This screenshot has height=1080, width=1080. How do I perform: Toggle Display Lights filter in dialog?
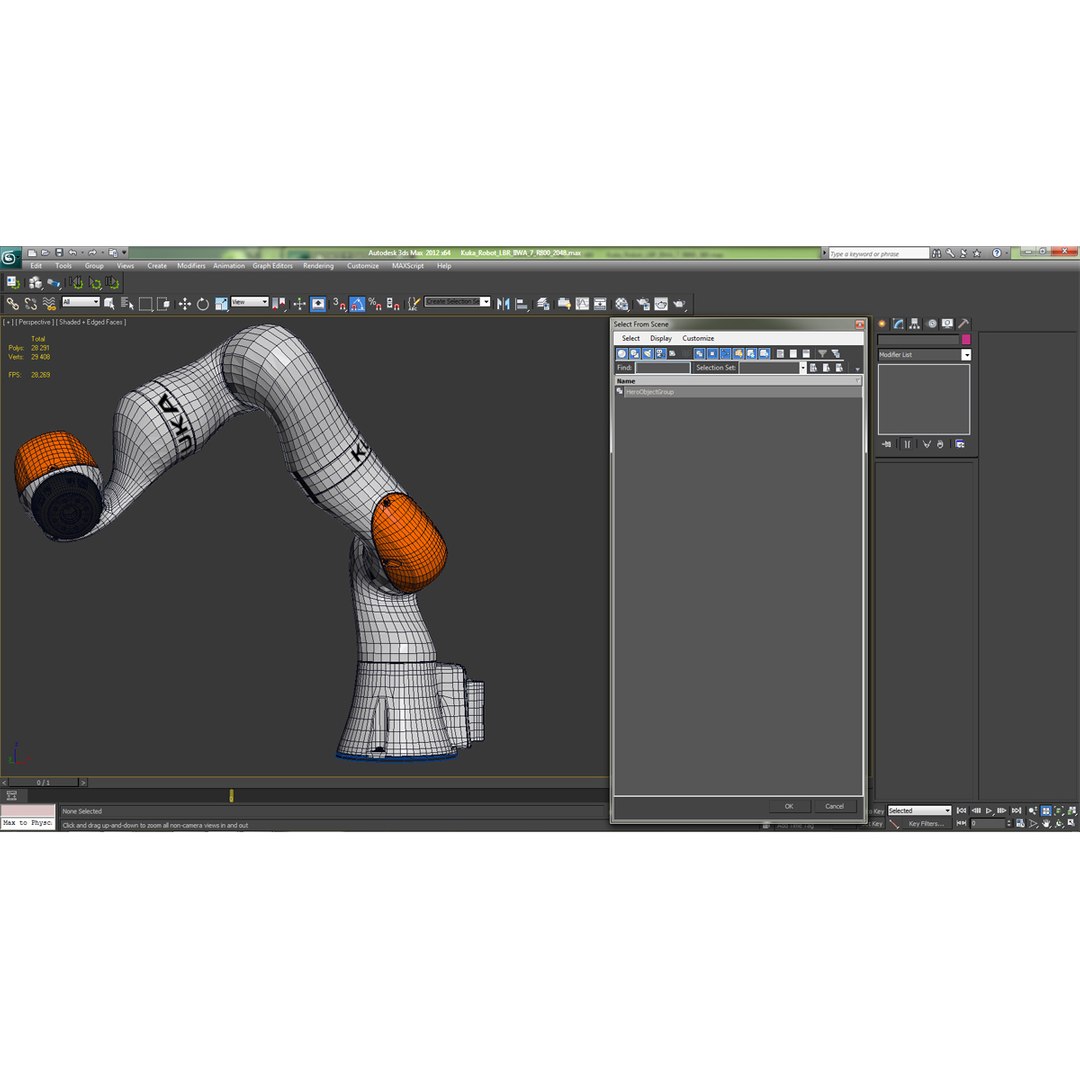pyautogui.click(x=647, y=353)
